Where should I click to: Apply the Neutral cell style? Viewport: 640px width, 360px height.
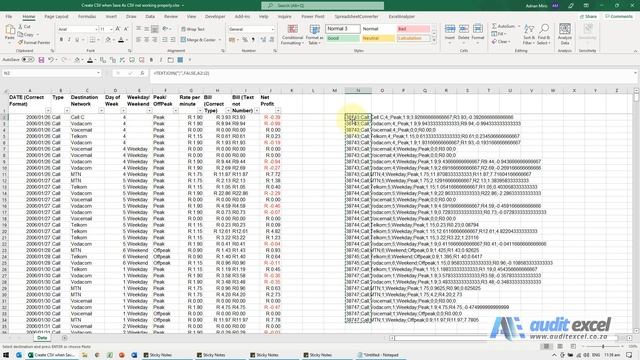(378, 38)
